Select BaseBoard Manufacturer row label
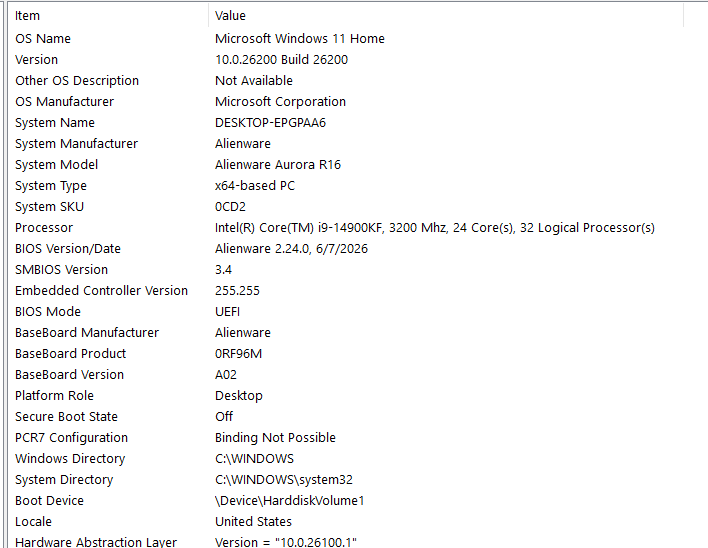The height and width of the screenshot is (548, 708). 87,333
